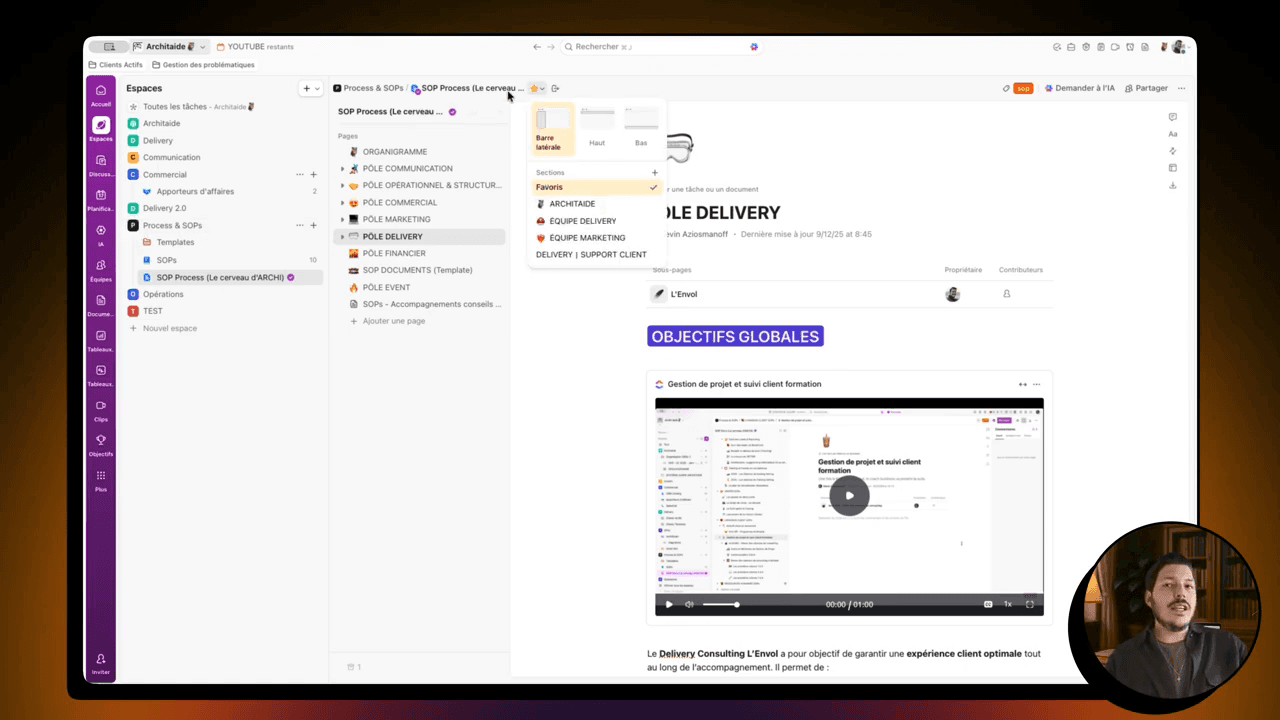The image size is (1280, 720).
Task: Click the favorite star icon in breadcrumb
Action: coord(535,88)
